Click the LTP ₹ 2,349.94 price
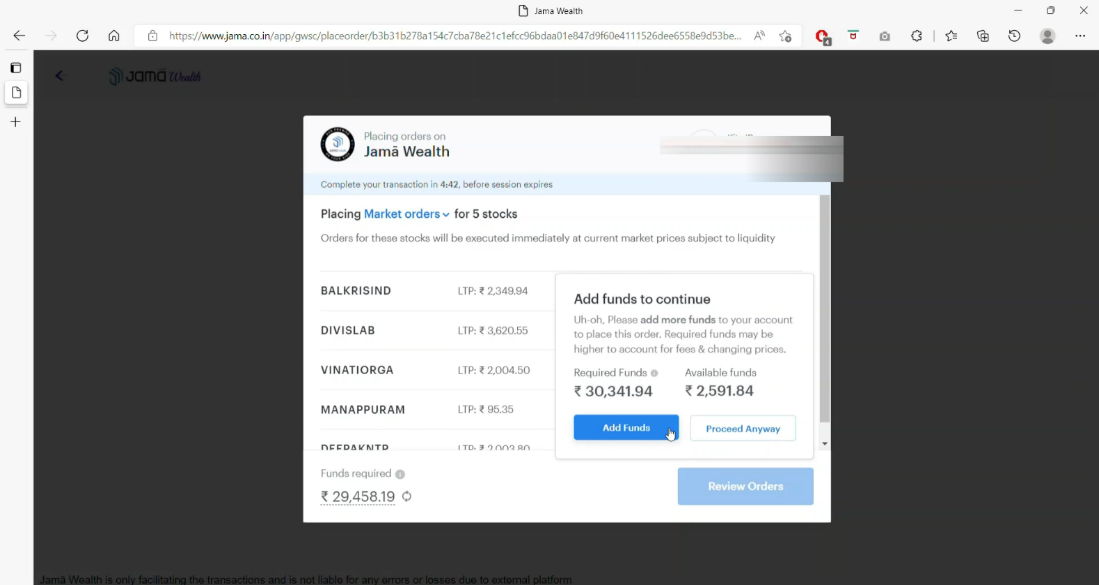Image resolution: width=1099 pixels, height=585 pixels. tap(493, 291)
